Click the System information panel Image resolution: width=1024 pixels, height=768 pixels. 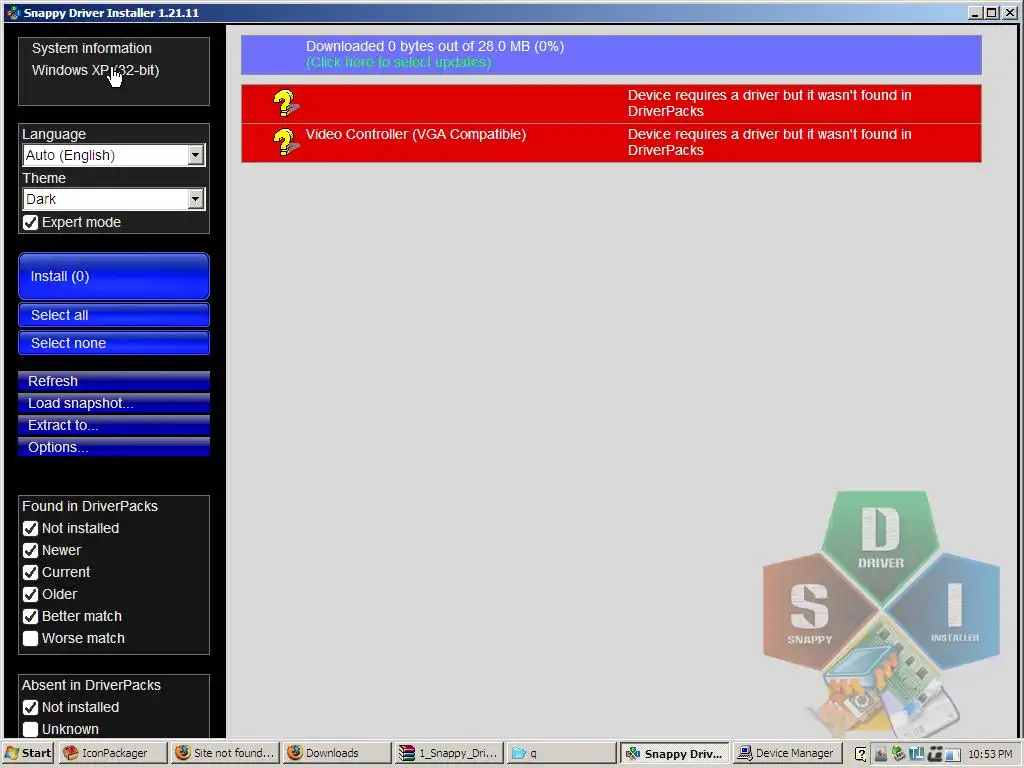[x=114, y=71]
